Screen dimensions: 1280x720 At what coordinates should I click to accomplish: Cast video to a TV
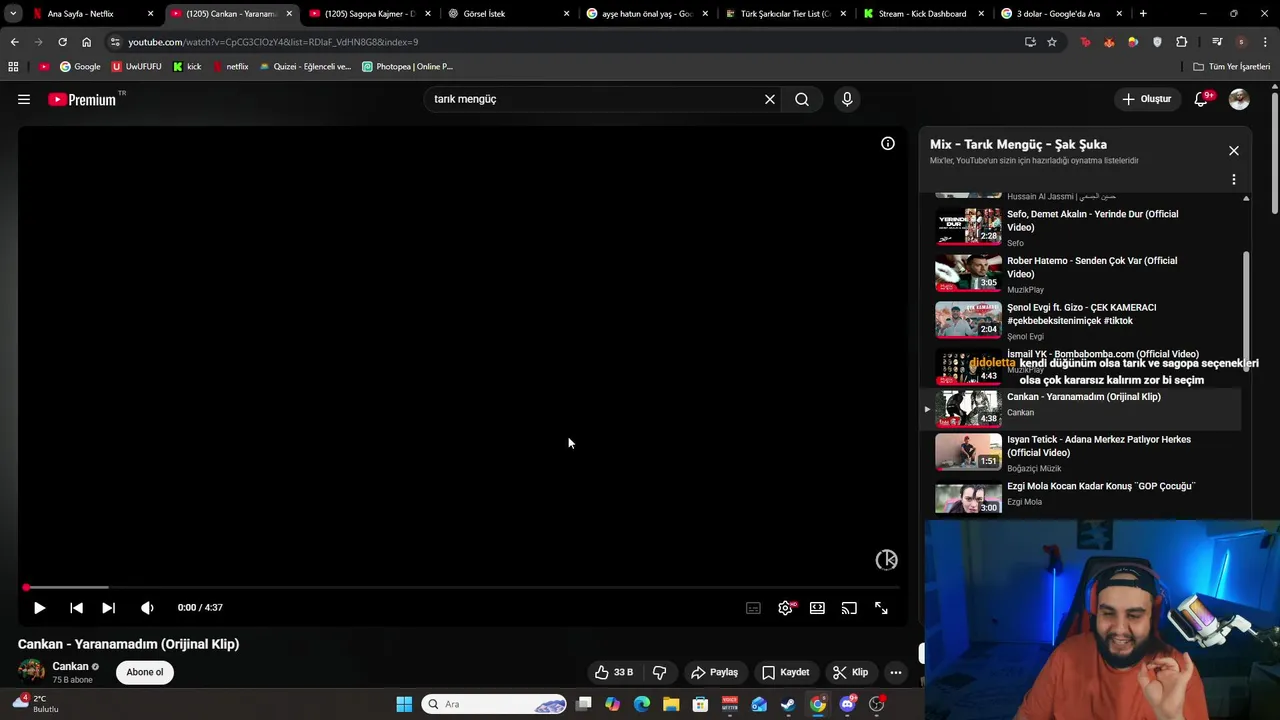[849, 608]
